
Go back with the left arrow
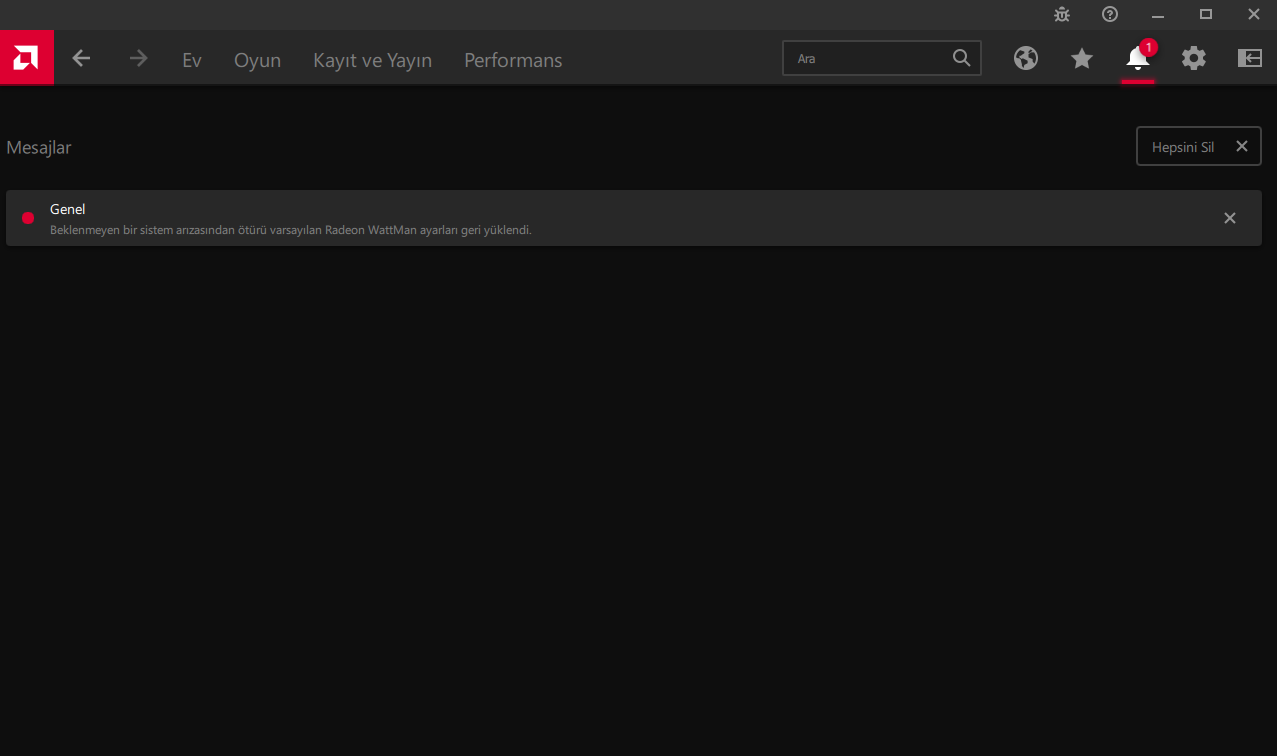(x=81, y=59)
